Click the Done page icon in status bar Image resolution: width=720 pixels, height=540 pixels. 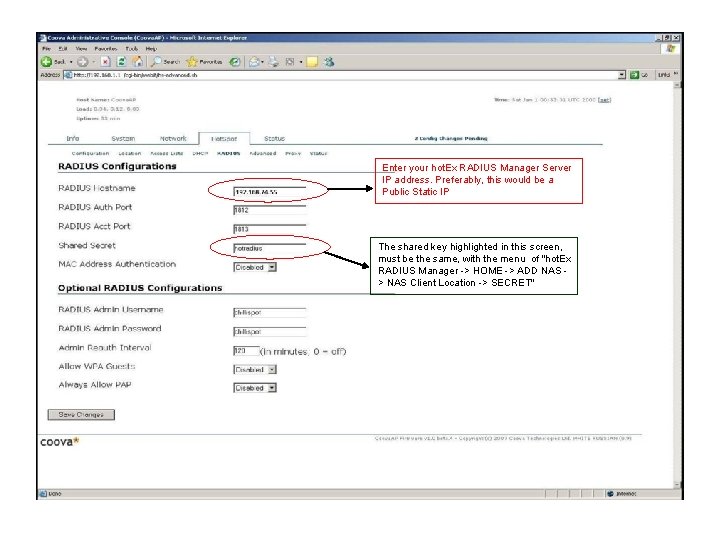click(43, 494)
